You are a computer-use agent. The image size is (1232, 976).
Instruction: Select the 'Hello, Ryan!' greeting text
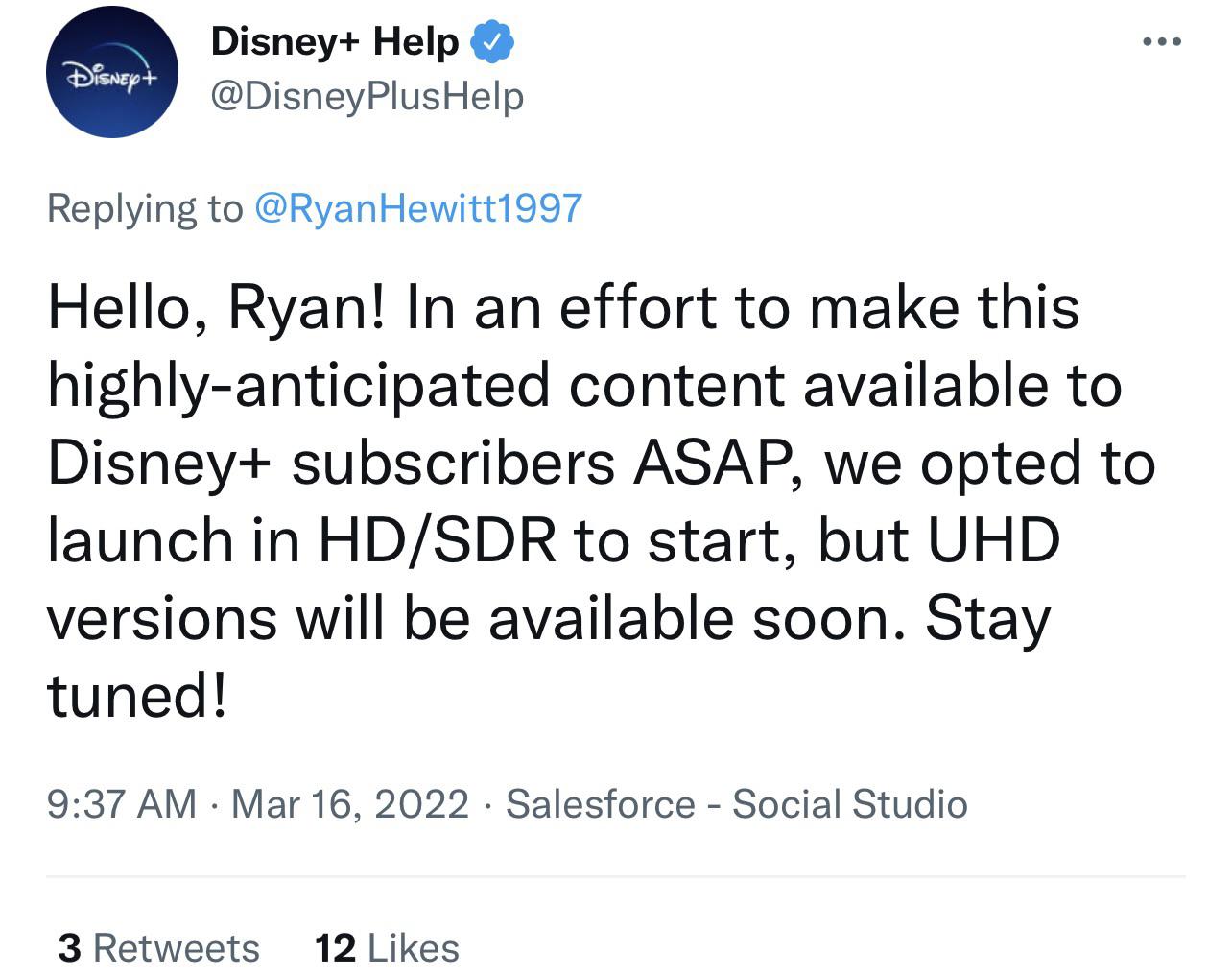[x=217, y=309]
